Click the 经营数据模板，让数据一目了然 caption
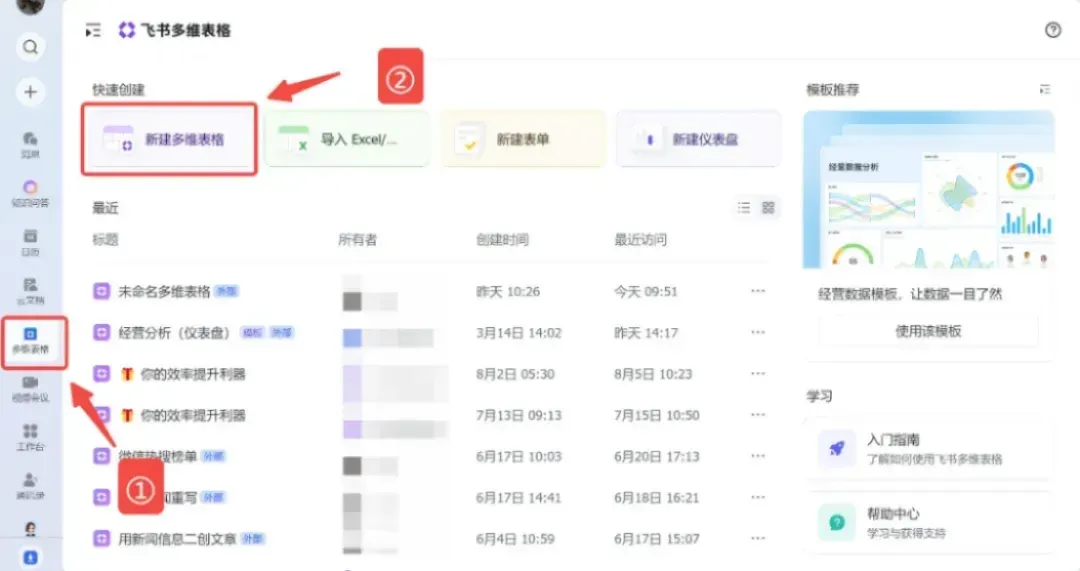 point(910,294)
